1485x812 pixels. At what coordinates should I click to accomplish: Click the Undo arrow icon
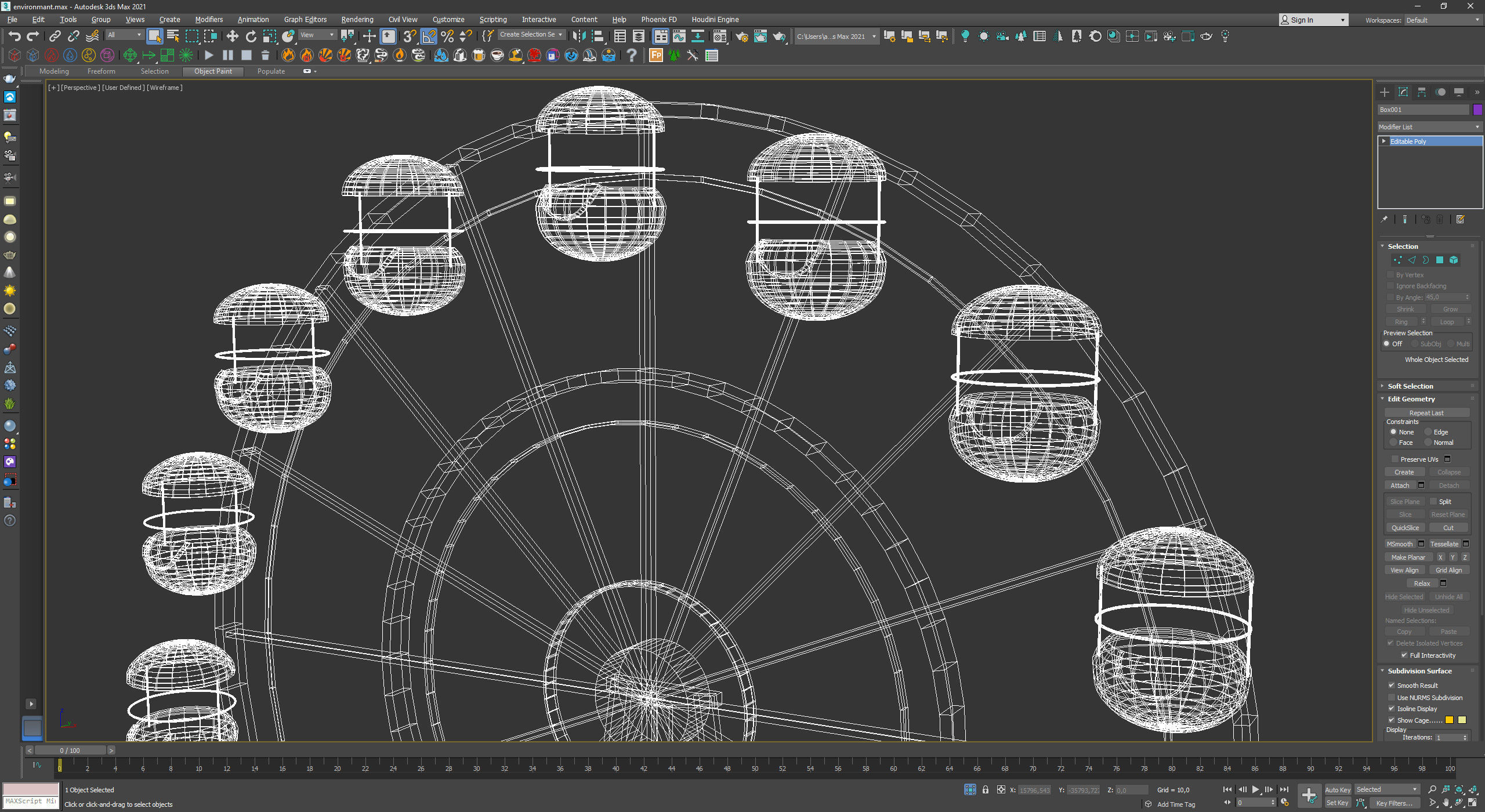[14, 36]
